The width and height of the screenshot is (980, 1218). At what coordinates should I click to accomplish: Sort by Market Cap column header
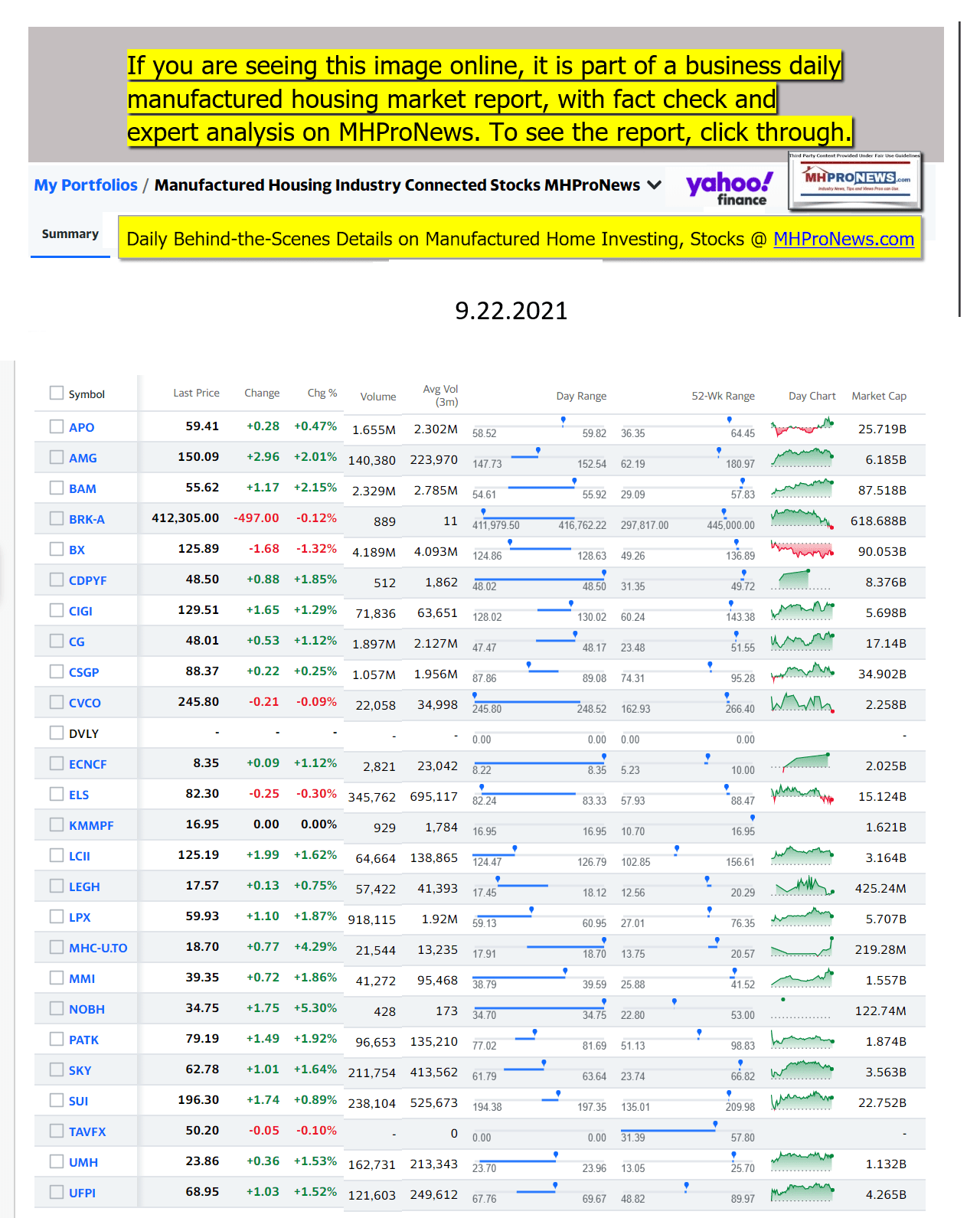(879, 396)
